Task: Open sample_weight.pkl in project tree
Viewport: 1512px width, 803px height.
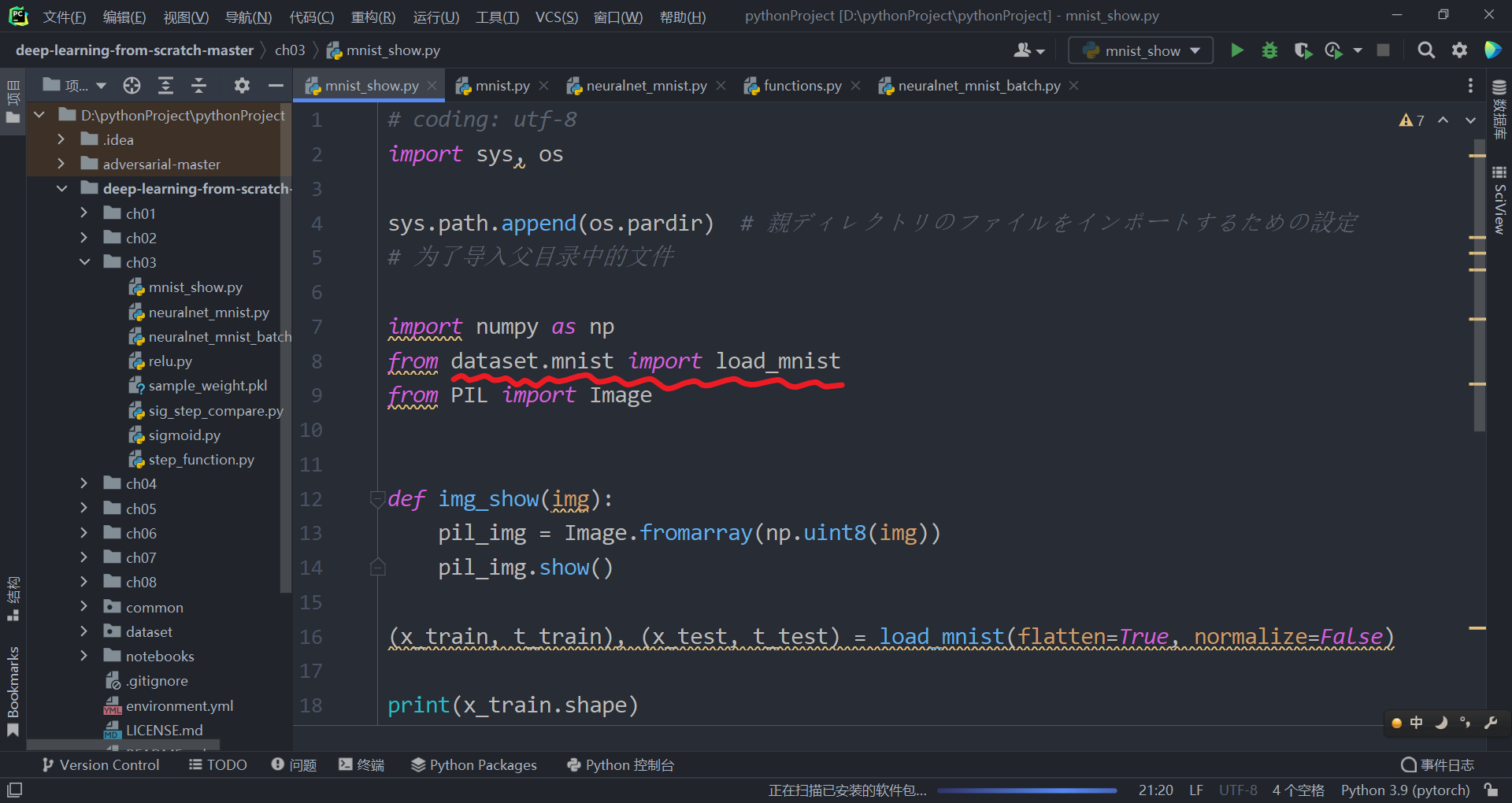Action: [198, 386]
